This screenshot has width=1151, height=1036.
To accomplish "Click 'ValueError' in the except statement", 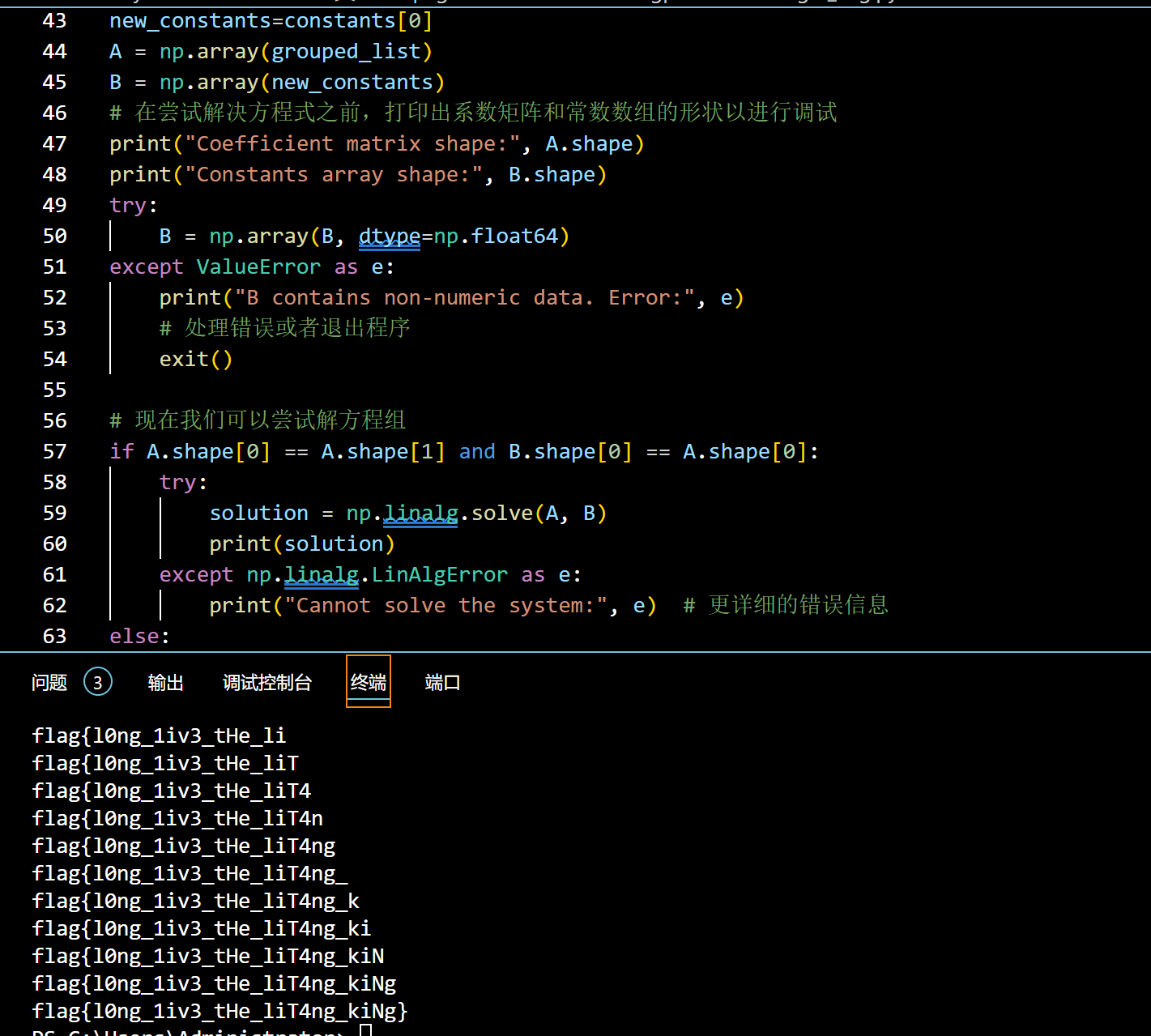I will pos(258,266).
